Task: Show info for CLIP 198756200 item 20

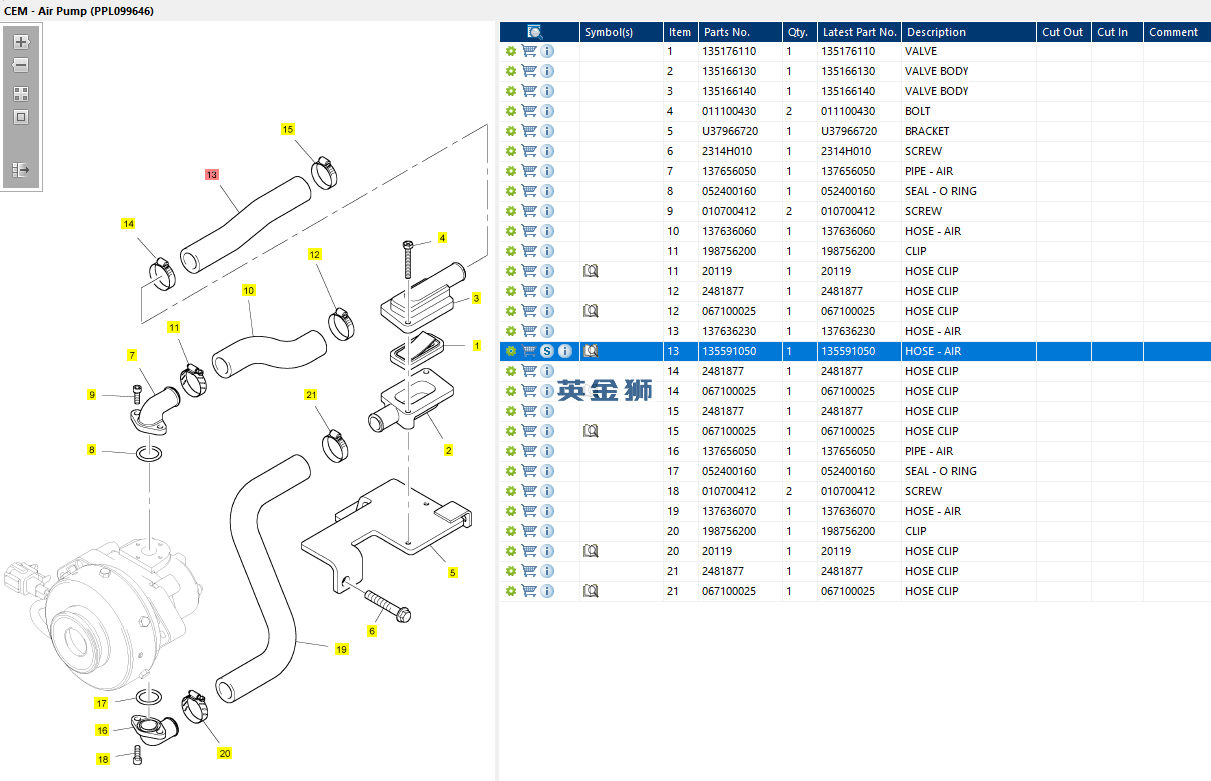Action: click(547, 531)
